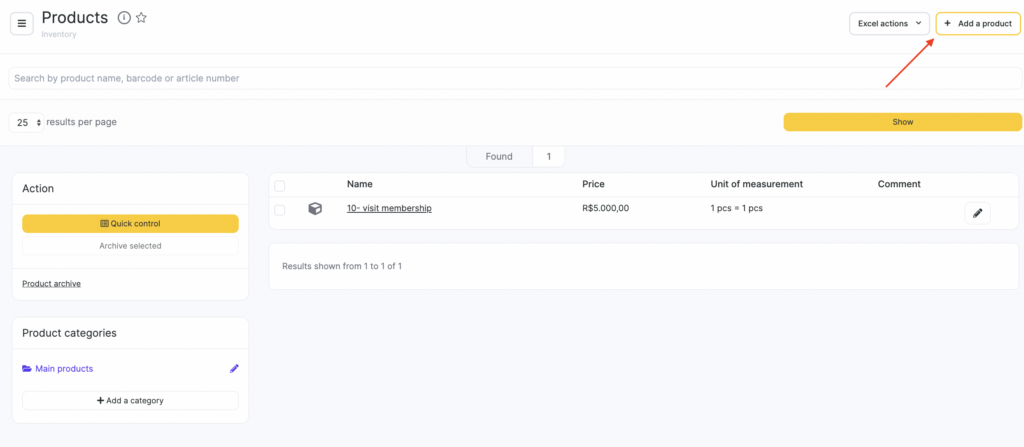
Task: Toggle the select-all checkbox in table header
Action: pos(280,185)
